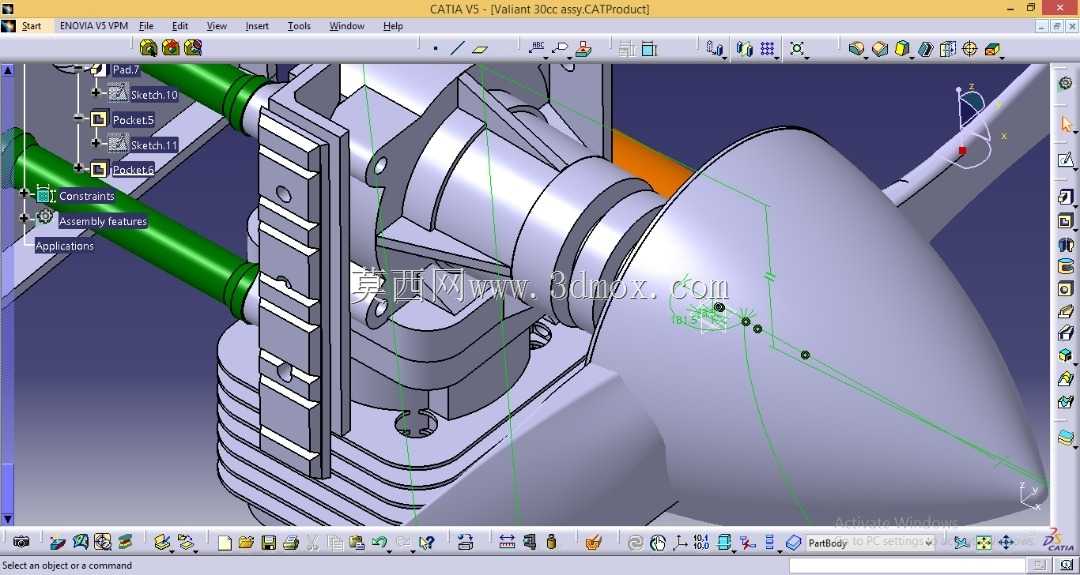Open the Insert menu

(257, 26)
